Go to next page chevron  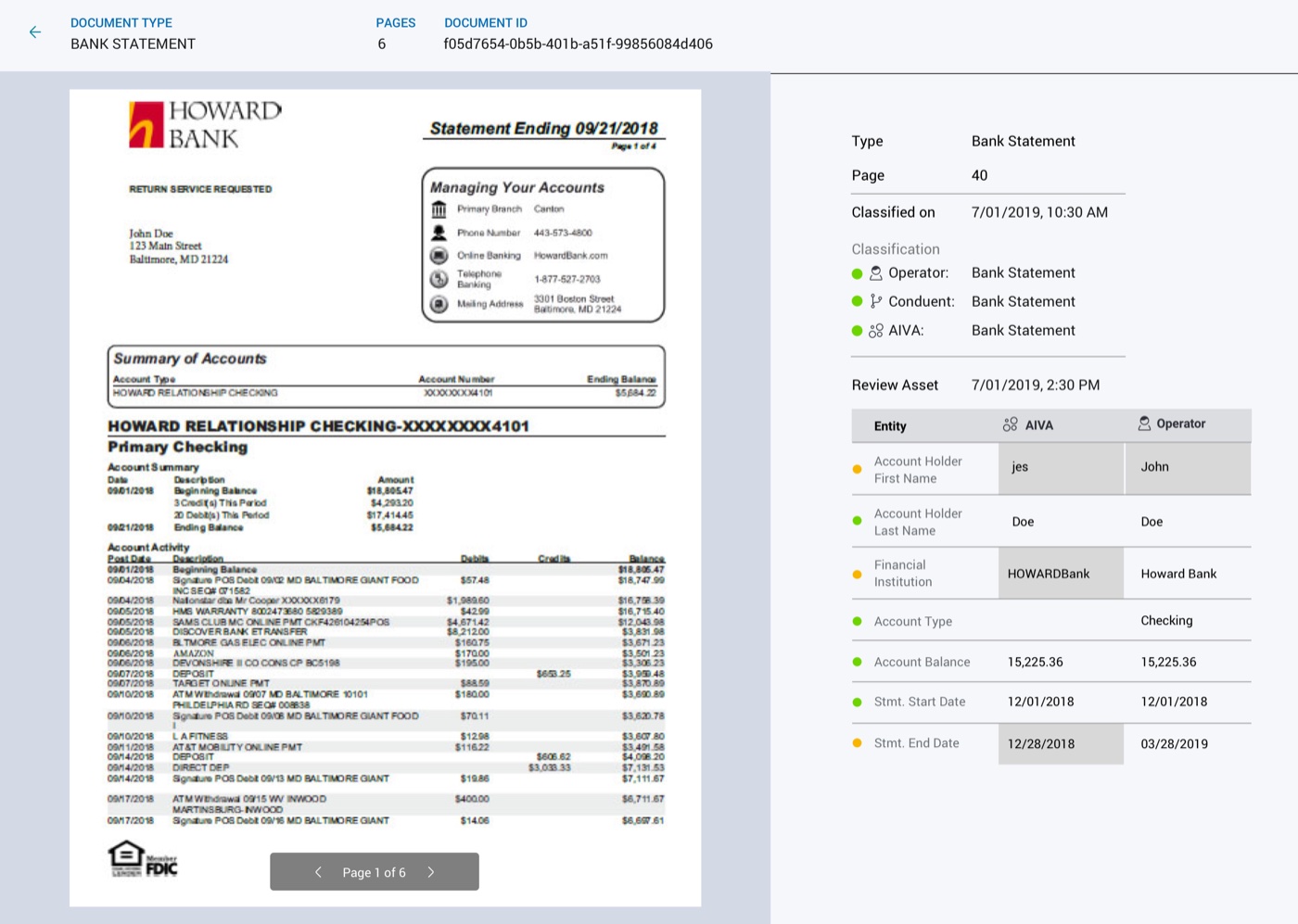coord(431,872)
